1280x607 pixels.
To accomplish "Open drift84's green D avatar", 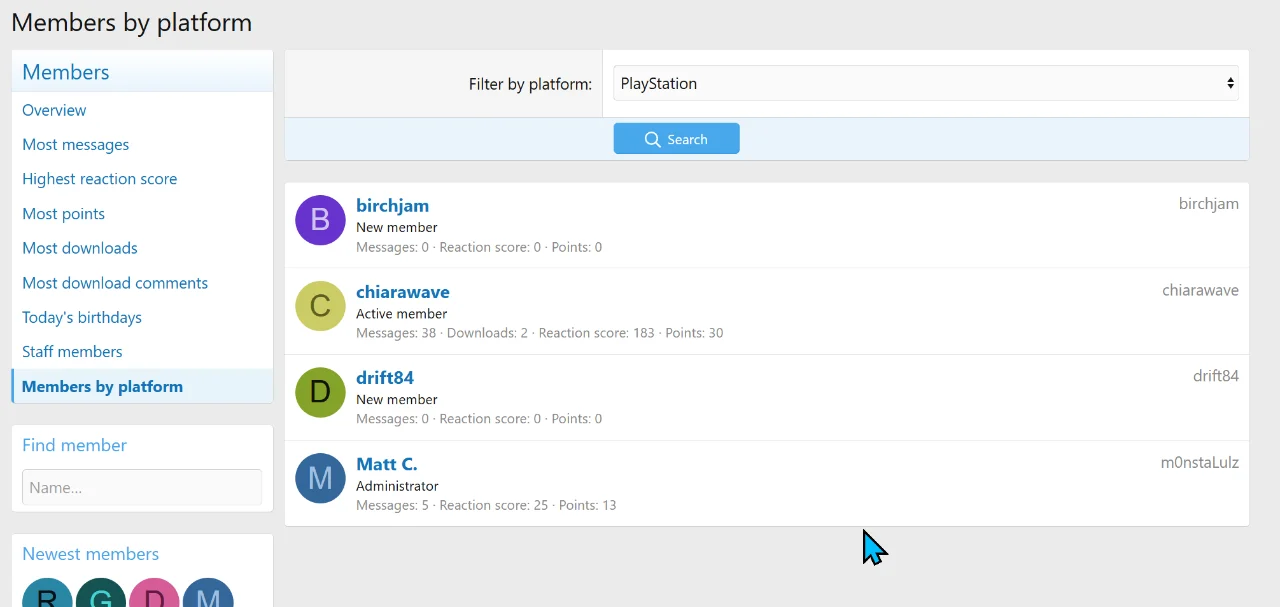I will pos(320,392).
